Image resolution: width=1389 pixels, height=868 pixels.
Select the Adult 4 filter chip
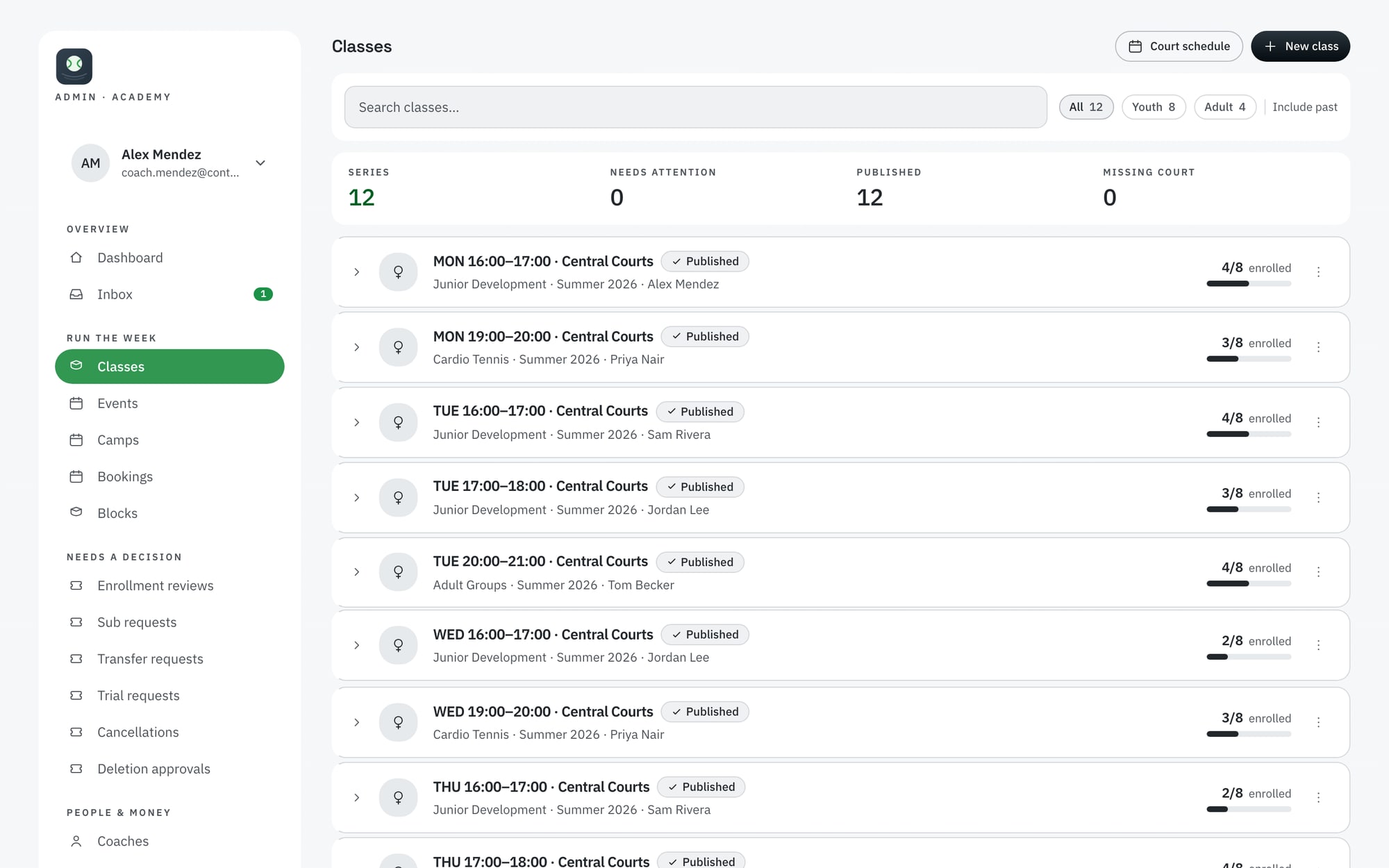pyautogui.click(x=1225, y=107)
